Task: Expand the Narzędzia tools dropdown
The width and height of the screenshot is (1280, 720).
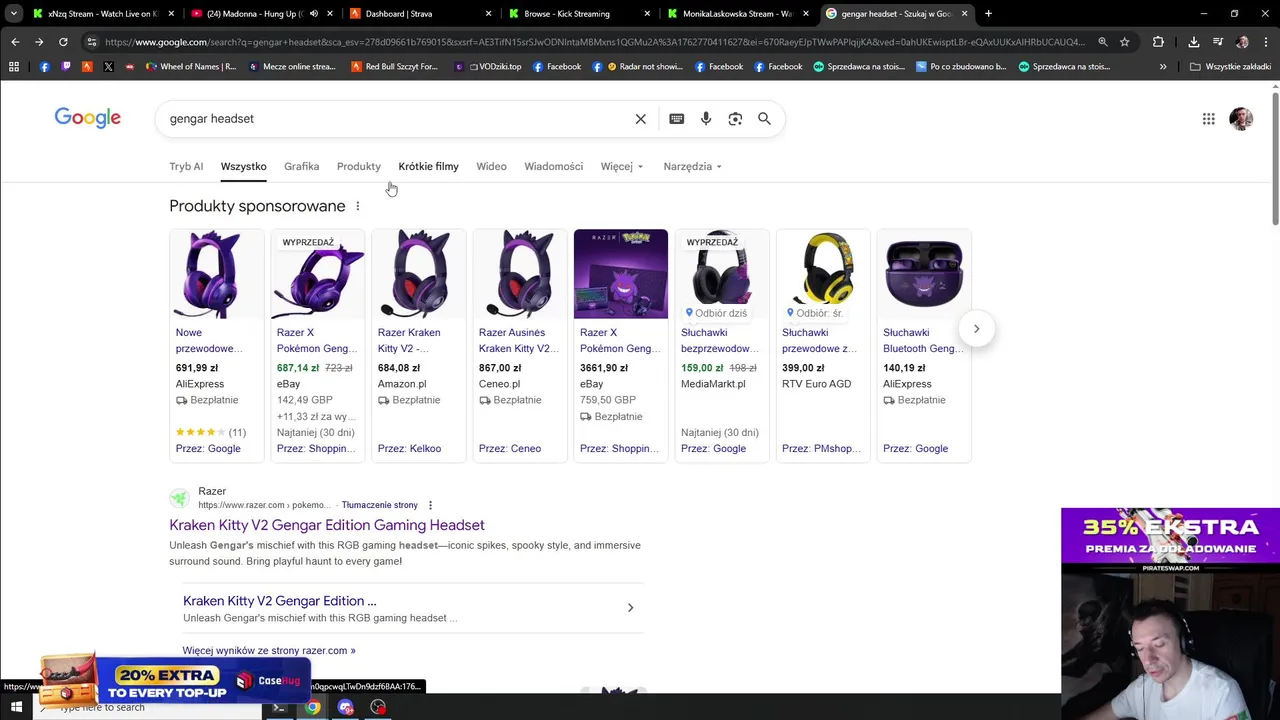Action: tap(692, 167)
